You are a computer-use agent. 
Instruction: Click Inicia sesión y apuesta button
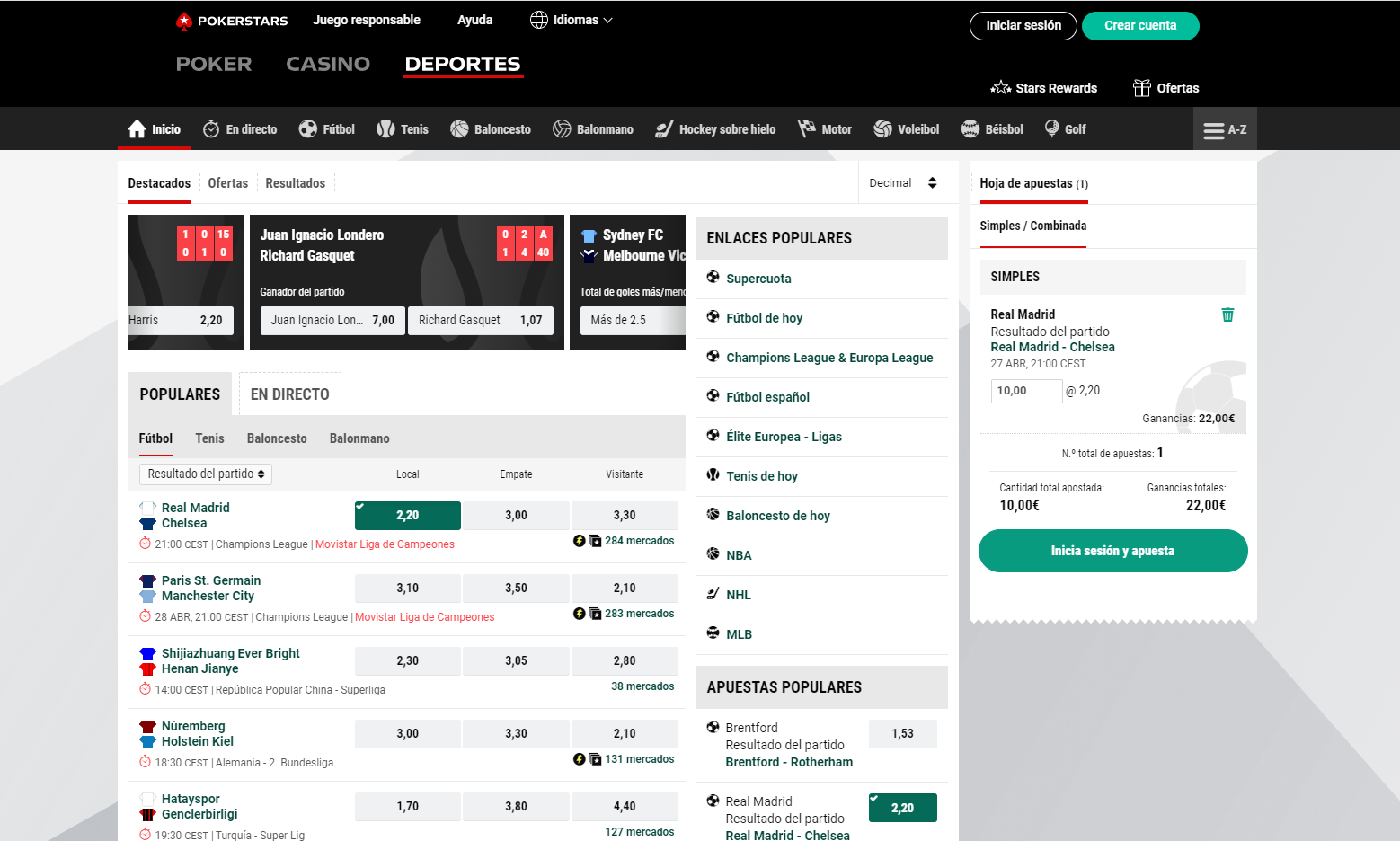click(x=1112, y=551)
